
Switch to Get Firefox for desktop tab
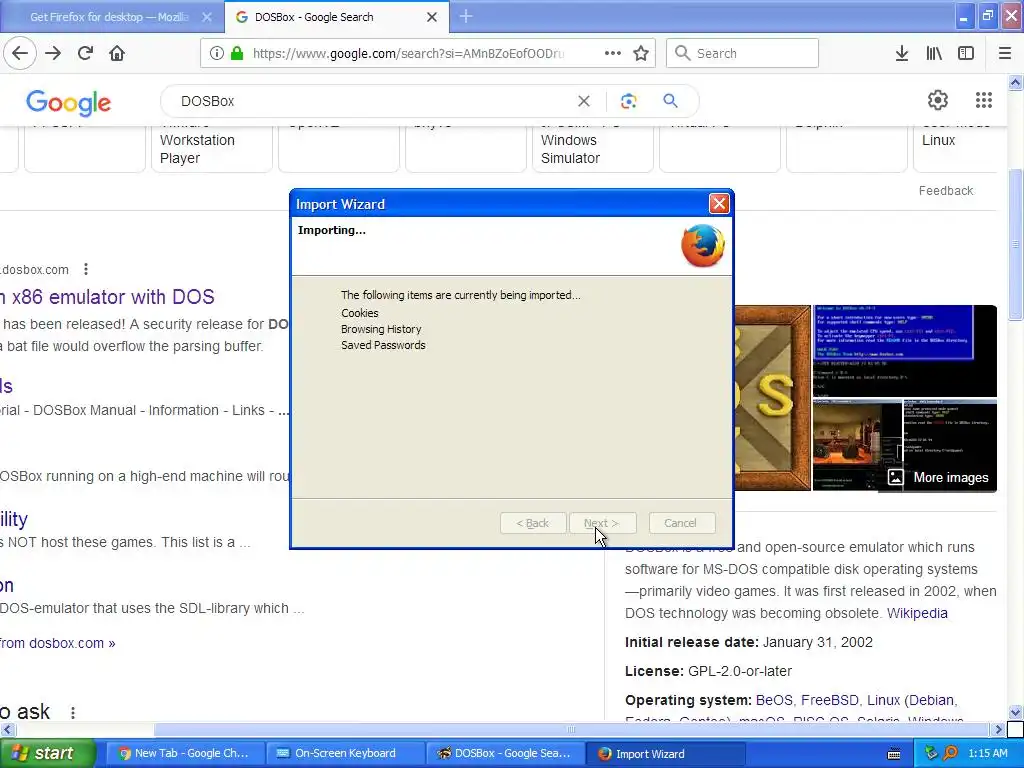tap(110, 17)
